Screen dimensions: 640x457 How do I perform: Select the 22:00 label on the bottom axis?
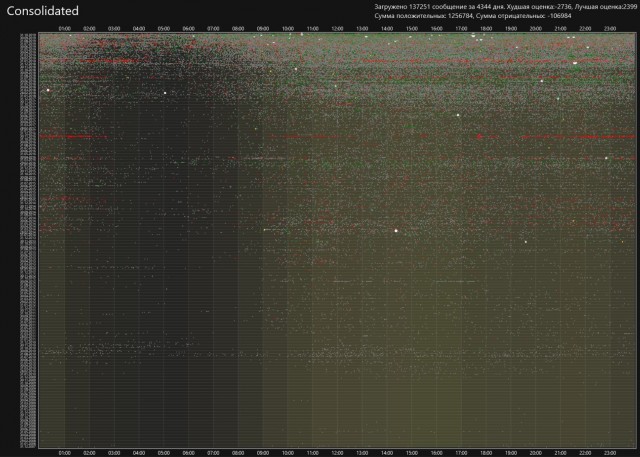point(586,453)
